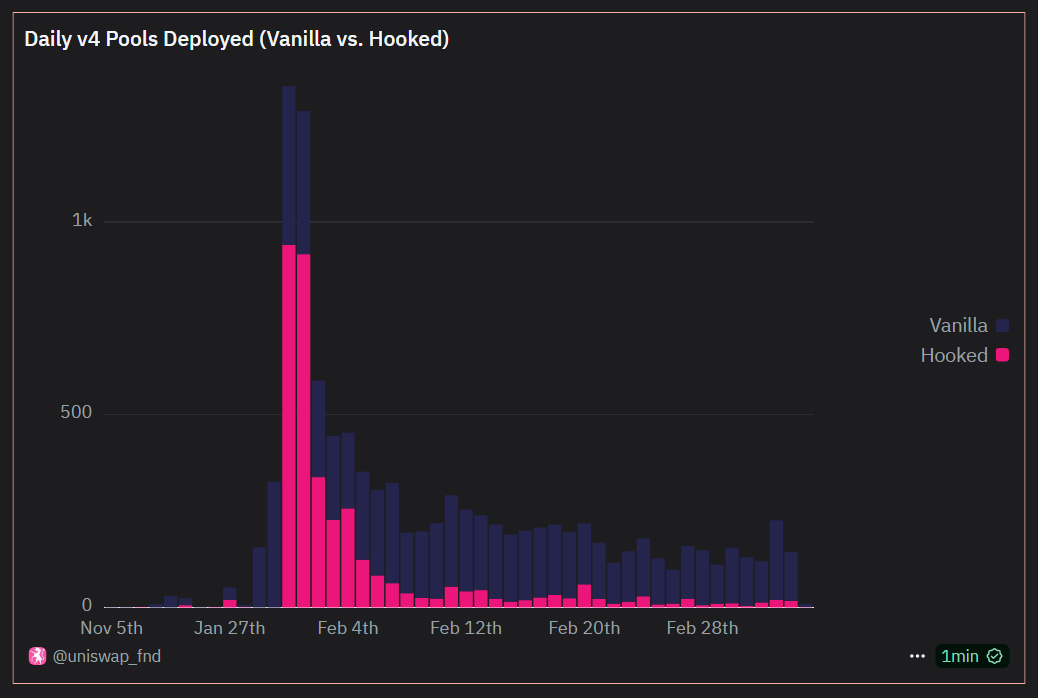The height and width of the screenshot is (698, 1038).
Task: Click the 500 y-axis label
Action: coord(76,412)
